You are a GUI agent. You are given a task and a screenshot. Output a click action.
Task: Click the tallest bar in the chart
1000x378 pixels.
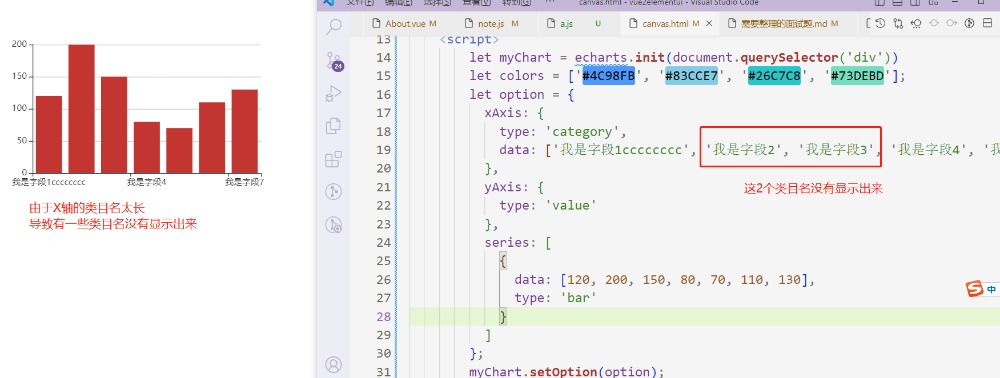point(82,108)
